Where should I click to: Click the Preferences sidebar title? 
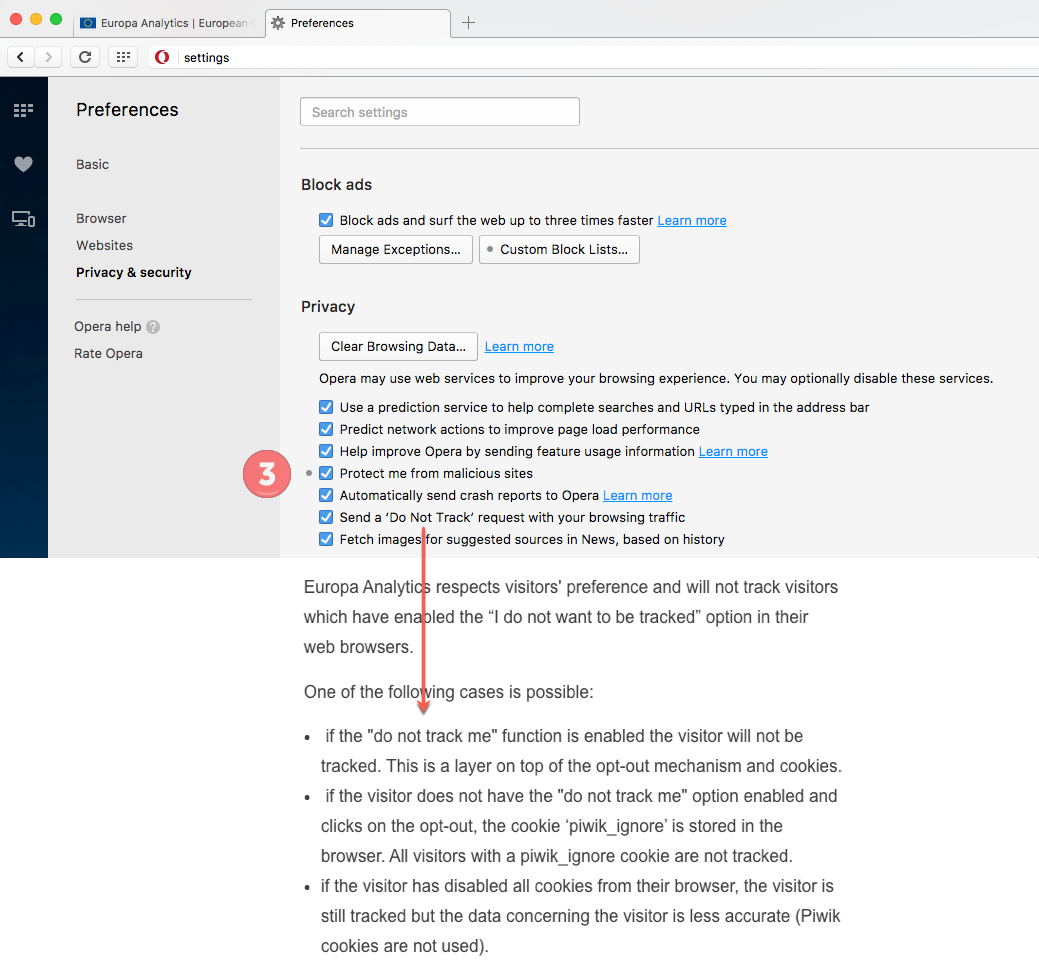pyautogui.click(x=127, y=110)
